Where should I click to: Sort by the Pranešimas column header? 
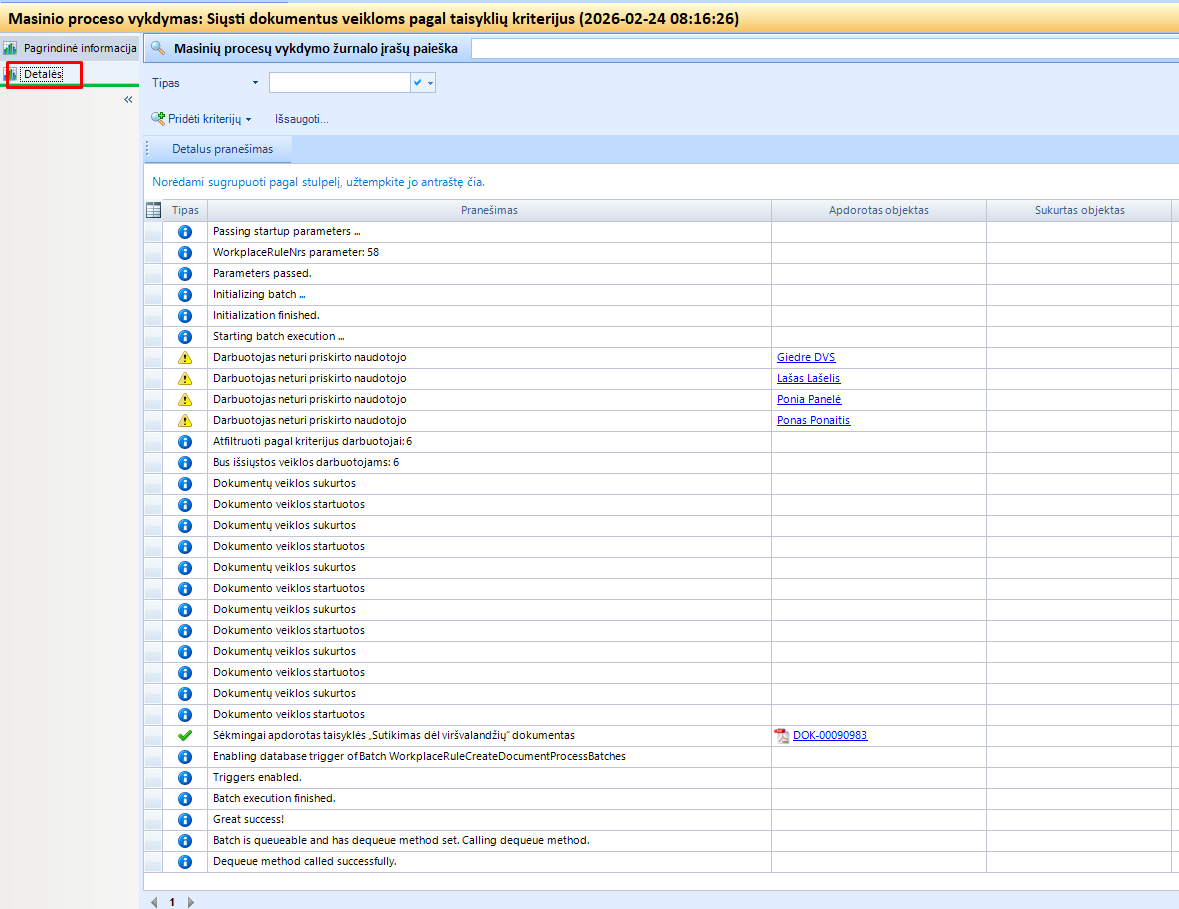[x=489, y=210]
